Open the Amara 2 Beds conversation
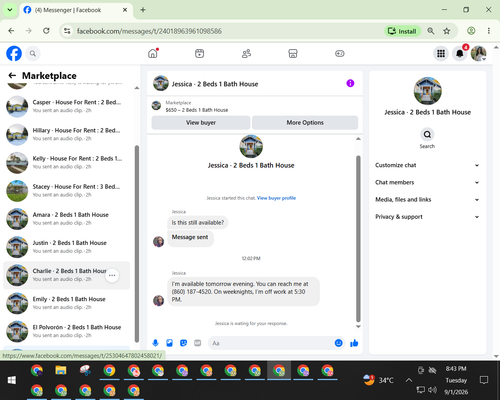This screenshot has width=500, height=400. tap(67, 219)
